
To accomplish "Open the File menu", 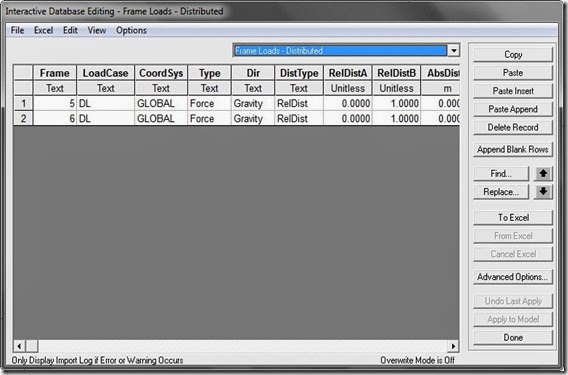I will [x=17, y=30].
